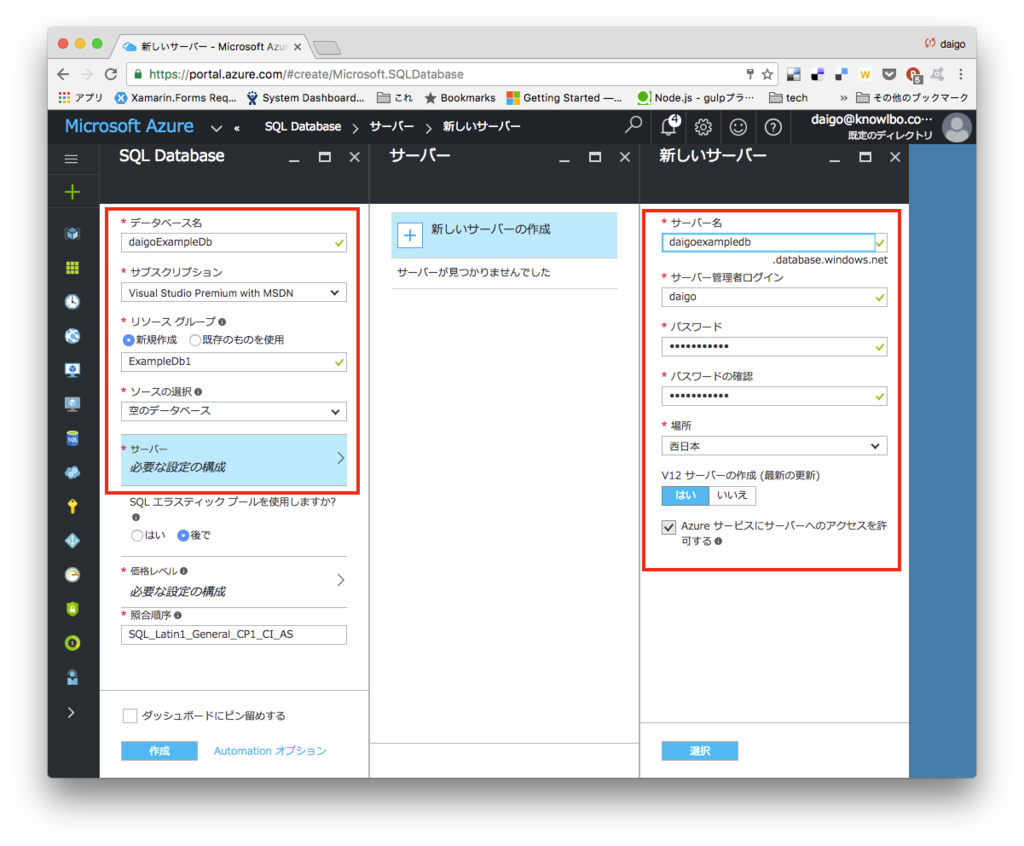The width and height of the screenshot is (1024, 846).
Task: Open 場所 location dropdown
Action: click(x=774, y=446)
